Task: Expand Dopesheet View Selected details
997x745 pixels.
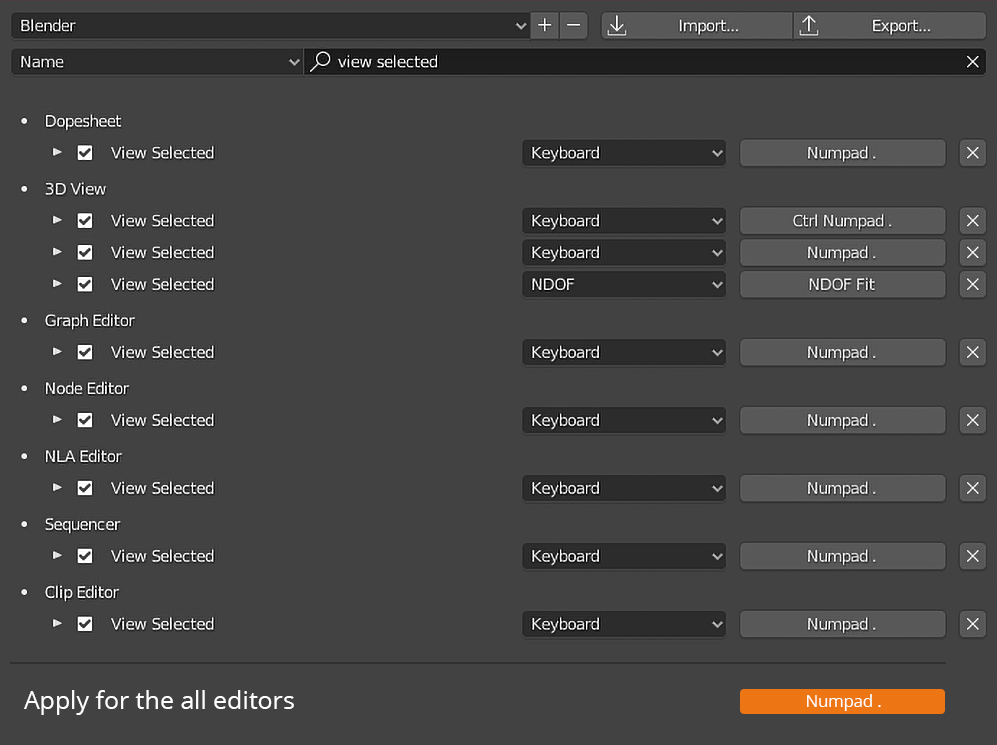Action: click(x=57, y=153)
